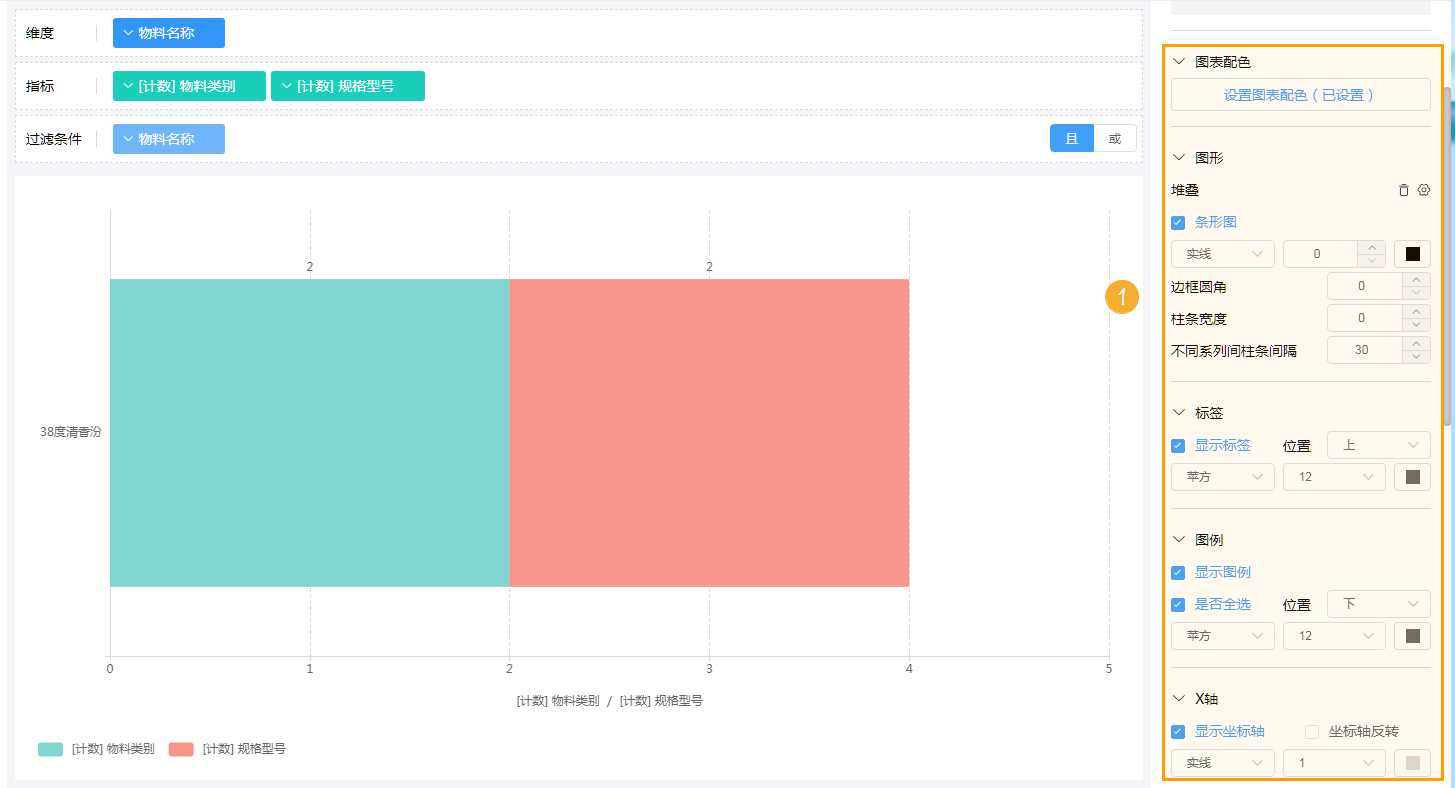Select the 且 filter logic option
The width and height of the screenshot is (1455, 788).
pos(1072,139)
